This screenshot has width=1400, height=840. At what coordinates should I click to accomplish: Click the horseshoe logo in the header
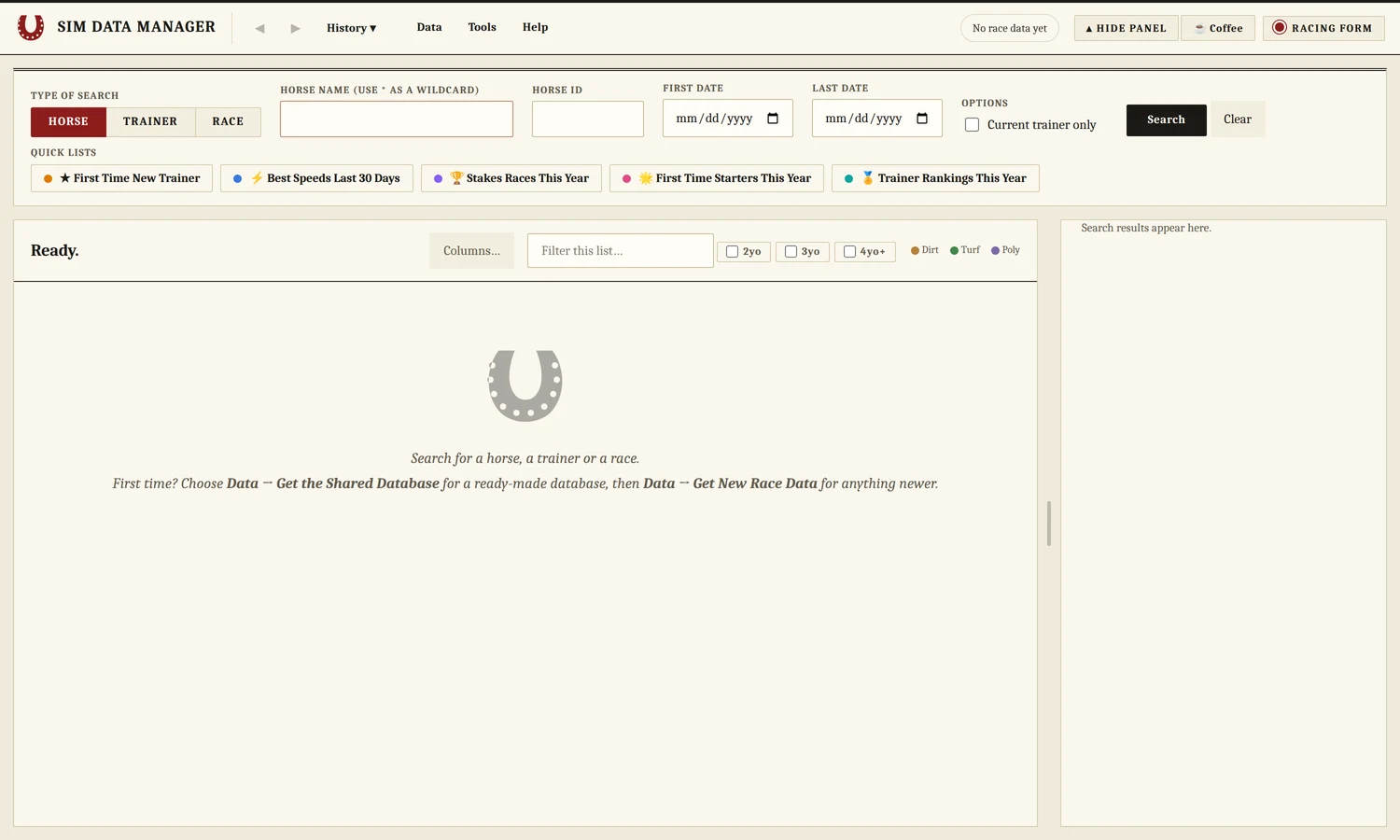click(x=31, y=27)
